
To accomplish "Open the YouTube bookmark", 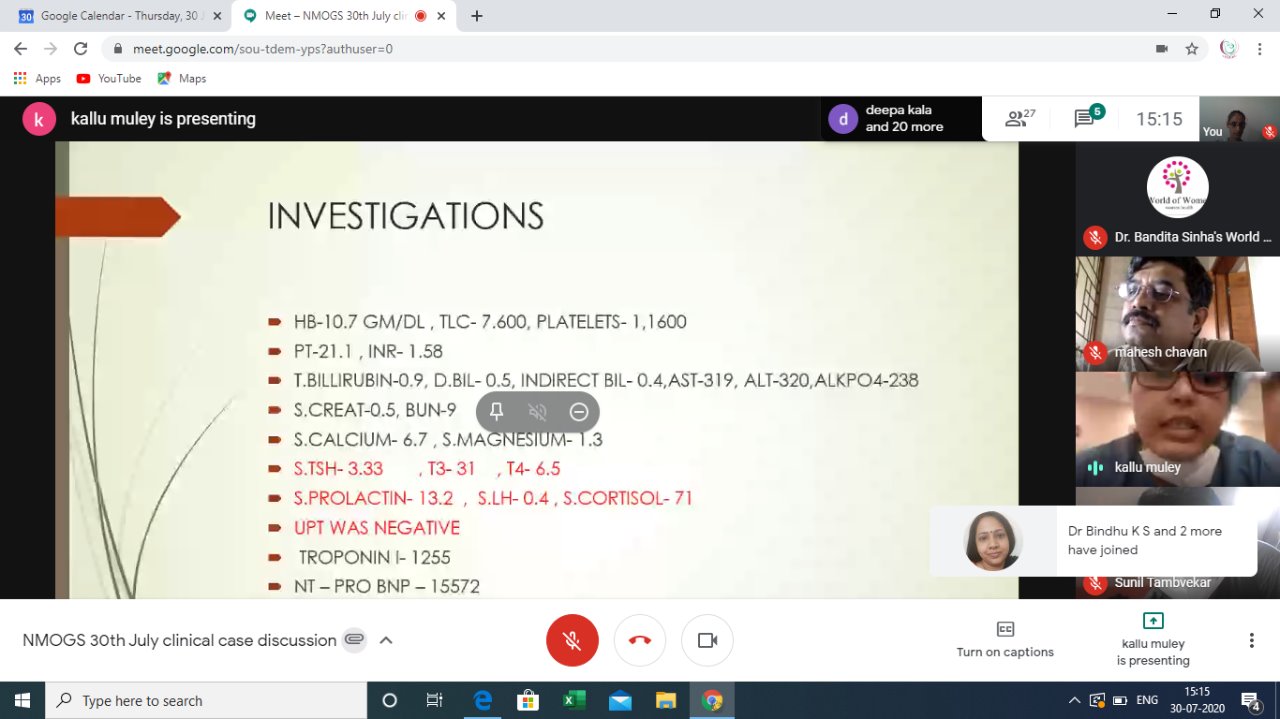I will coord(109,78).
